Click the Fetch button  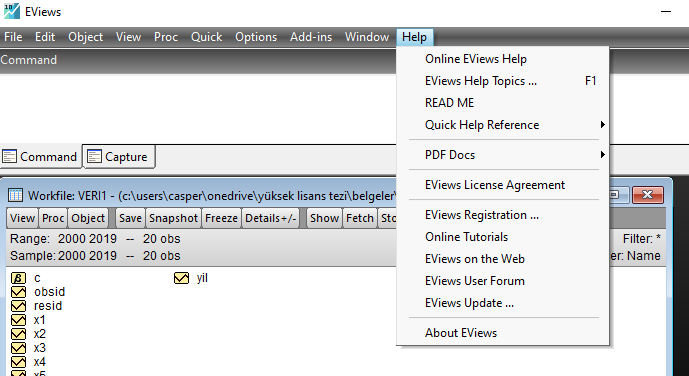click(x=360, y=218)
